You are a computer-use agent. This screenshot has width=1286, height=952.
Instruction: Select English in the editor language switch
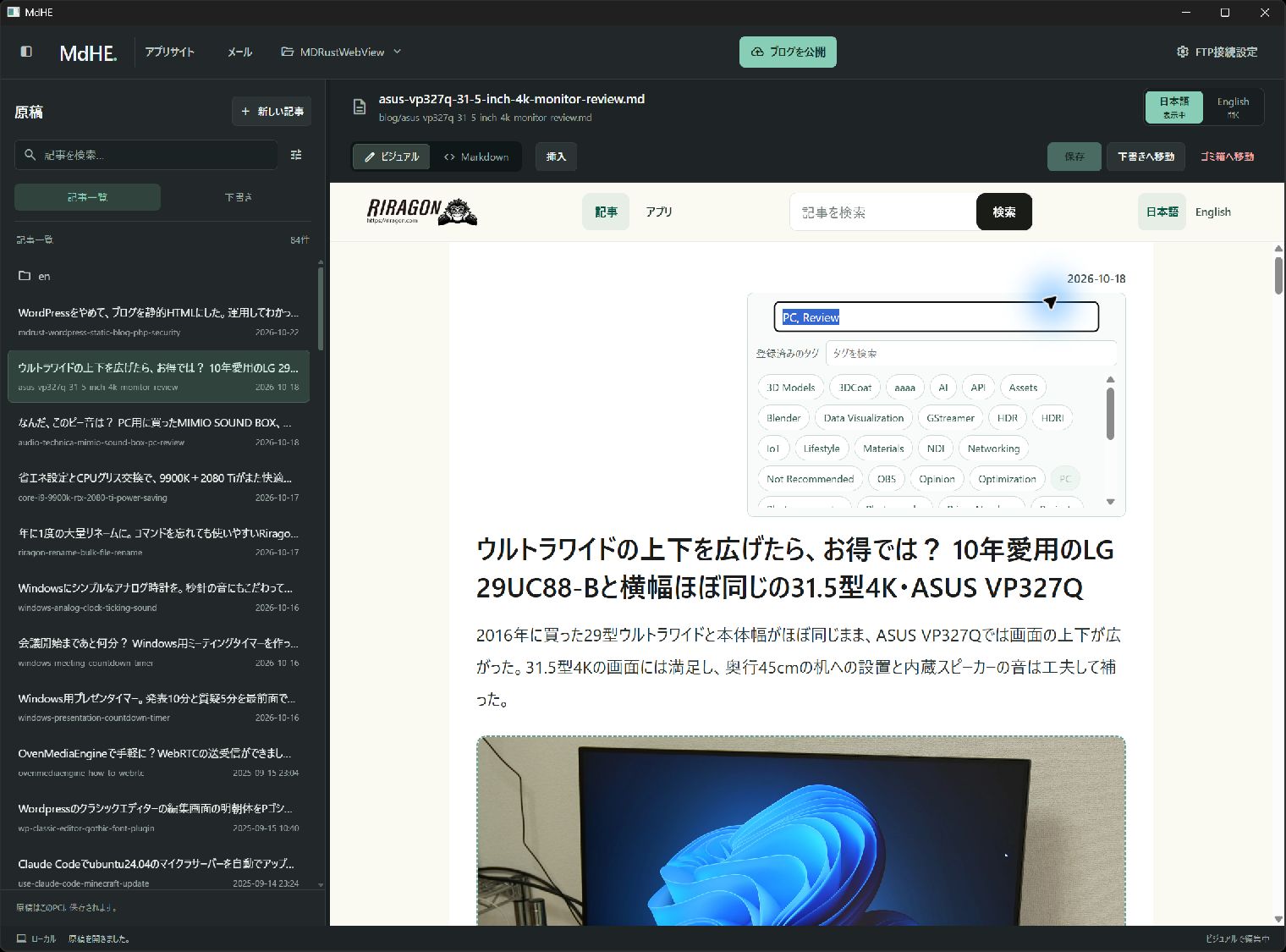1233,107
